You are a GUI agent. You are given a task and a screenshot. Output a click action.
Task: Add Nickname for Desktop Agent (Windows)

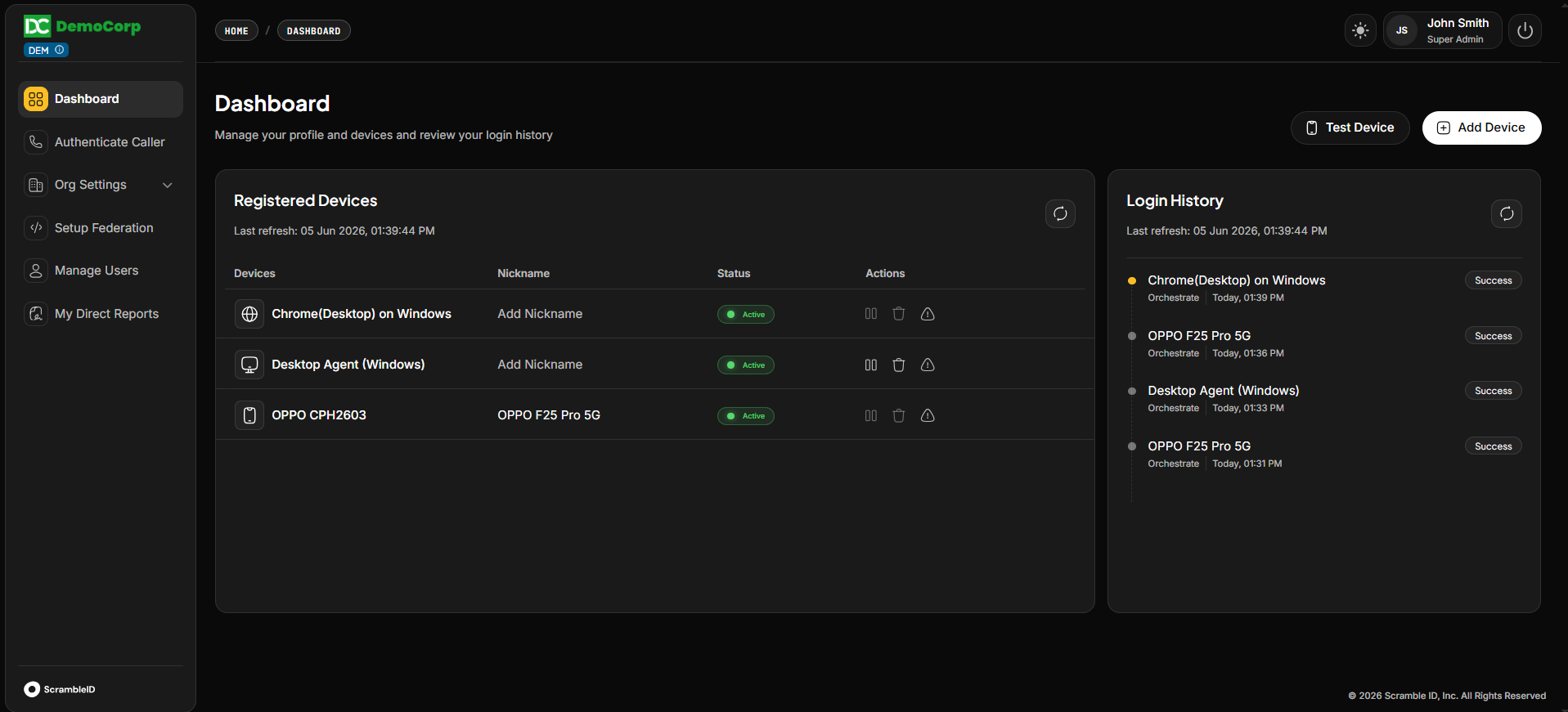(x=540, y=365)
